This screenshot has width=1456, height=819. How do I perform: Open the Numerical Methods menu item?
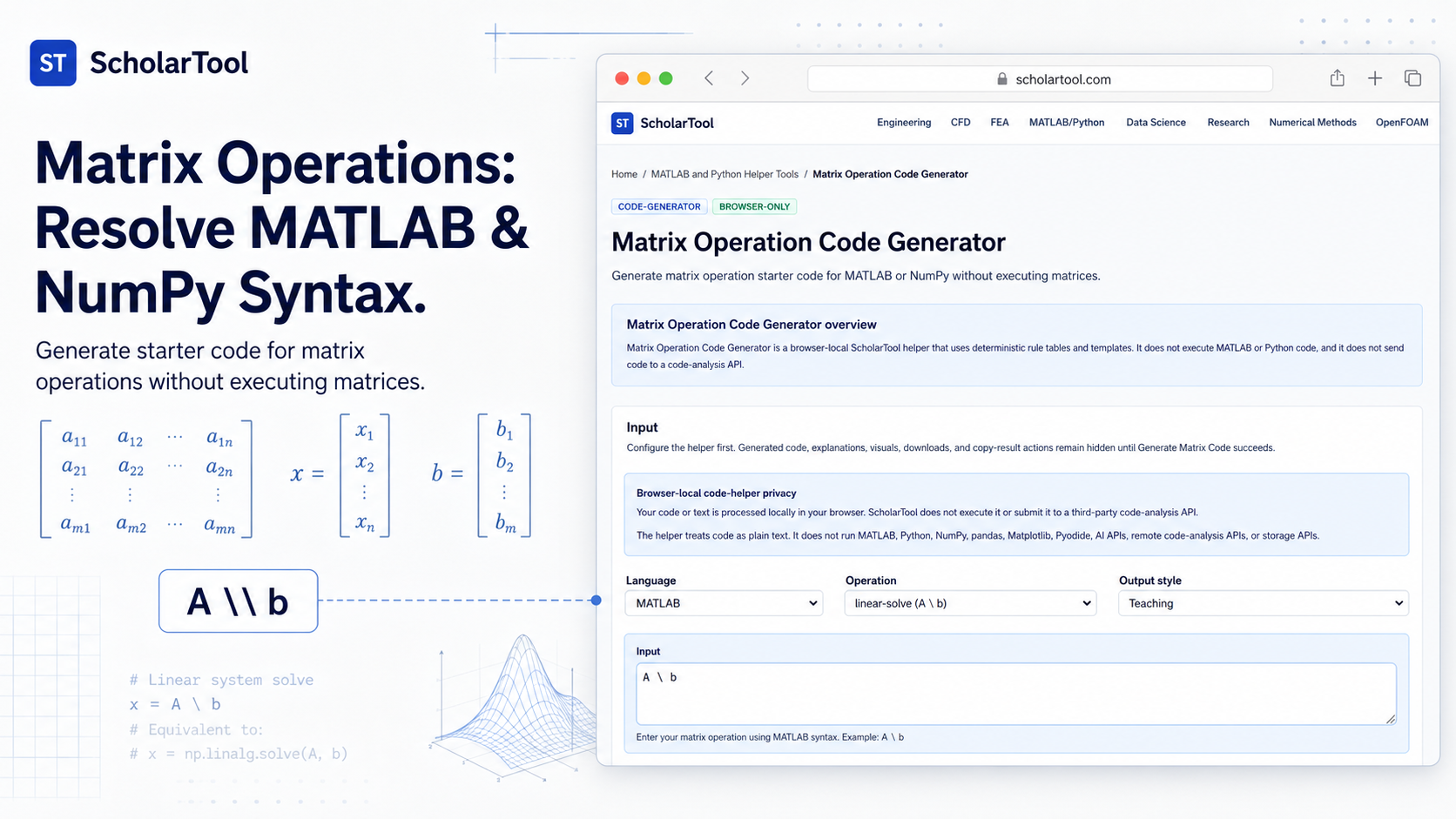1312,123
